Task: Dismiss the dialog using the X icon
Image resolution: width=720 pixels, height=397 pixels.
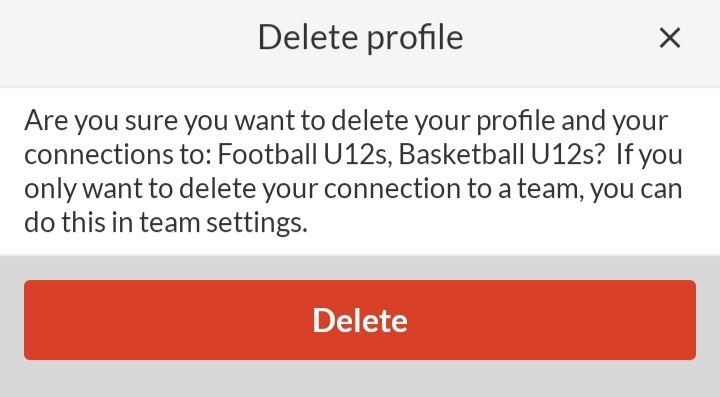Action: (669, 38)
